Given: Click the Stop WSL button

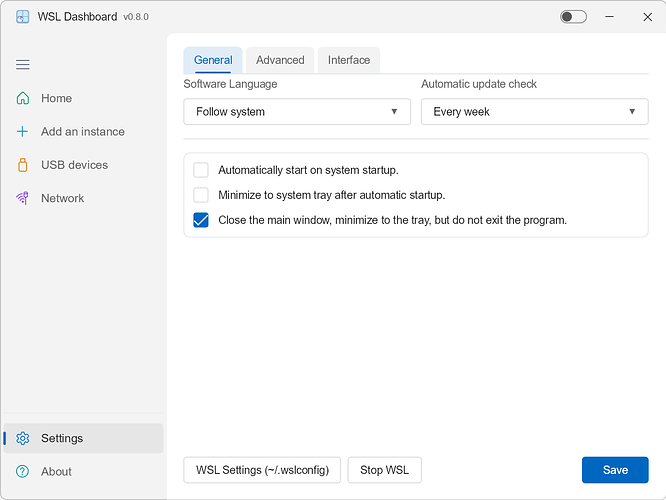Looking at the screenshot, I should coord(384,470).
